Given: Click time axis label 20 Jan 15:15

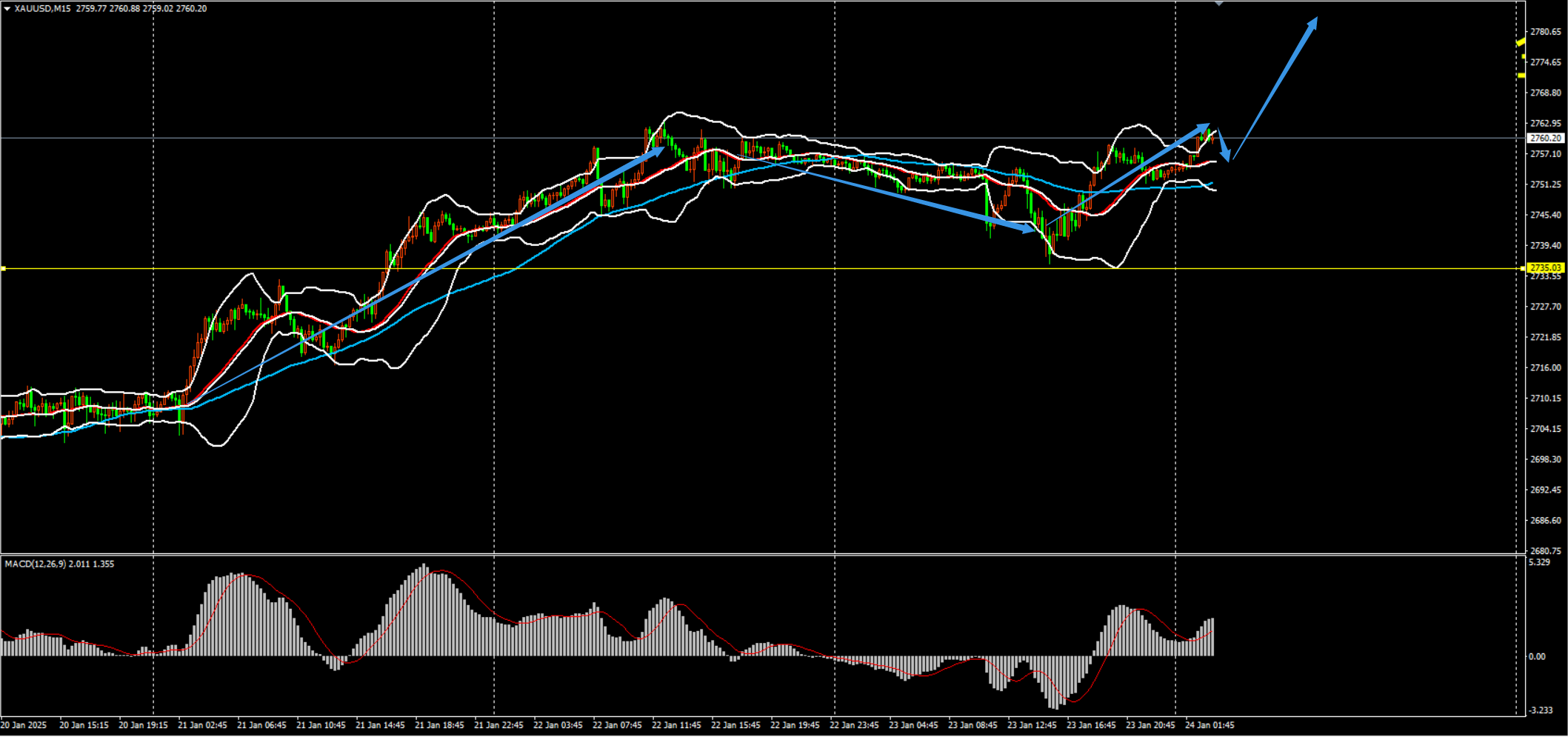Looking at the screenshot, I should coord(84,725).
